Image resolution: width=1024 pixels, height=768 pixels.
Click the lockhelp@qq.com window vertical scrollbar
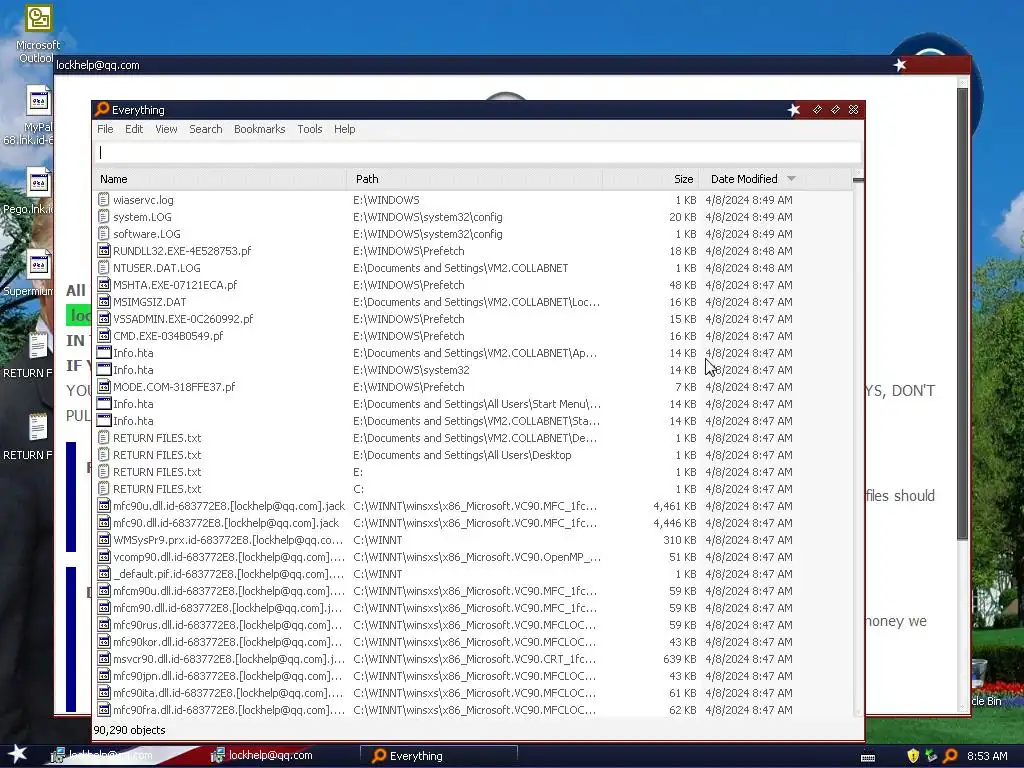(963, 392)
